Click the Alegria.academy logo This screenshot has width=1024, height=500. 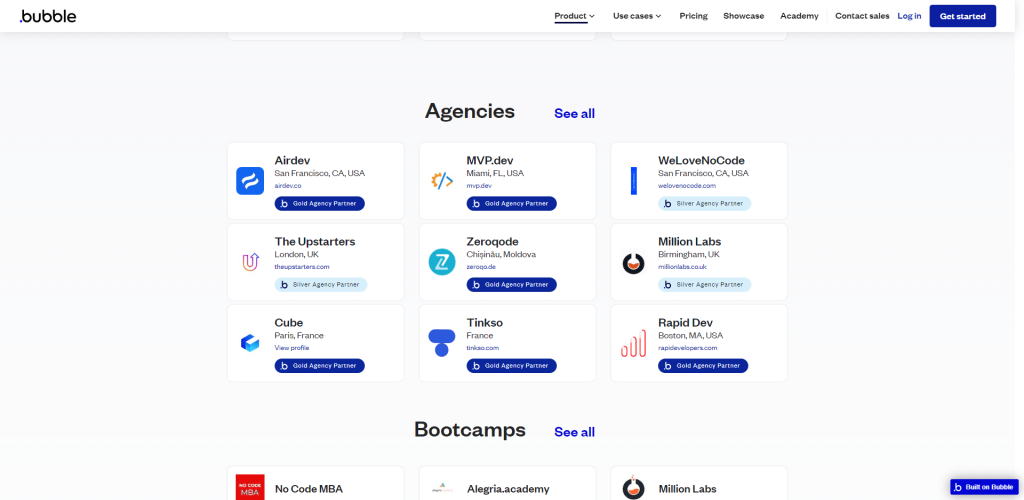click(x=442, y=488)
